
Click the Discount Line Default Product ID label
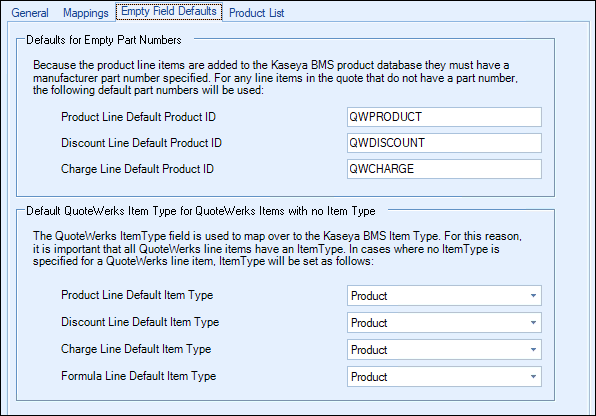[141, 143]
